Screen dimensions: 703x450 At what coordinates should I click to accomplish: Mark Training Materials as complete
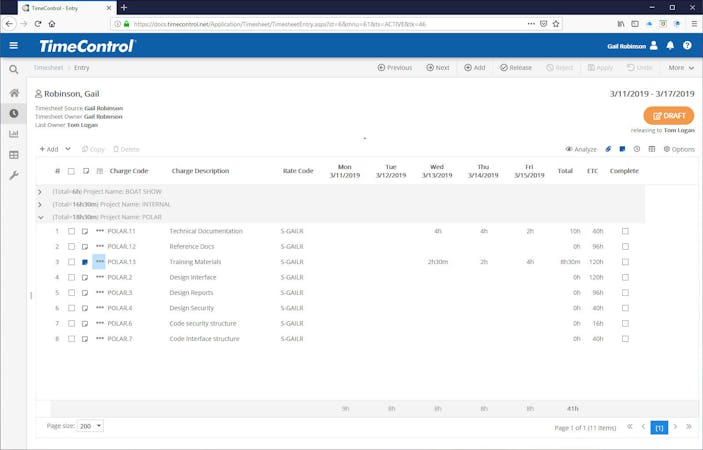click(x=625, y=262)
